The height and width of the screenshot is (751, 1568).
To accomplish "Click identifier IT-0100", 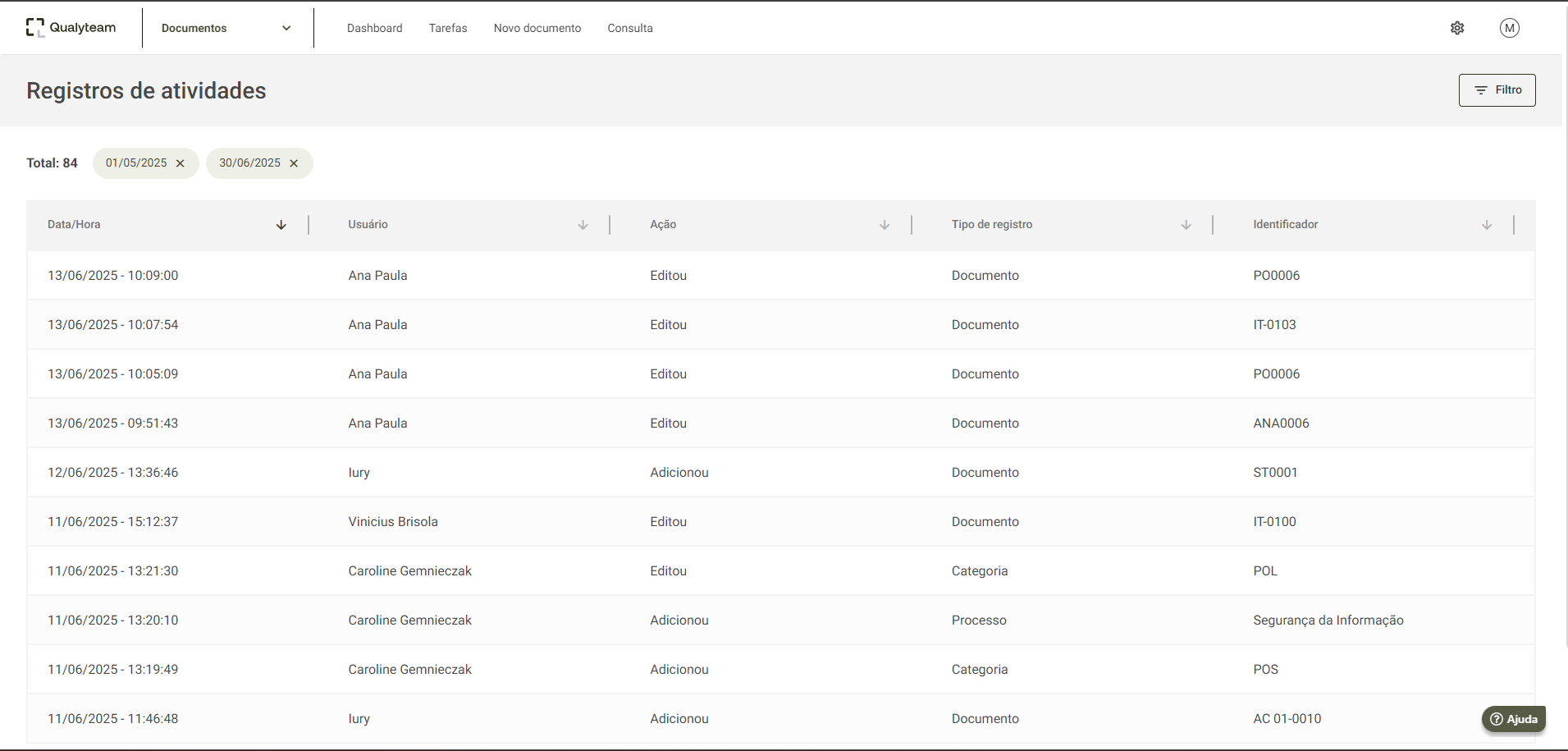I will point(1274,522).
